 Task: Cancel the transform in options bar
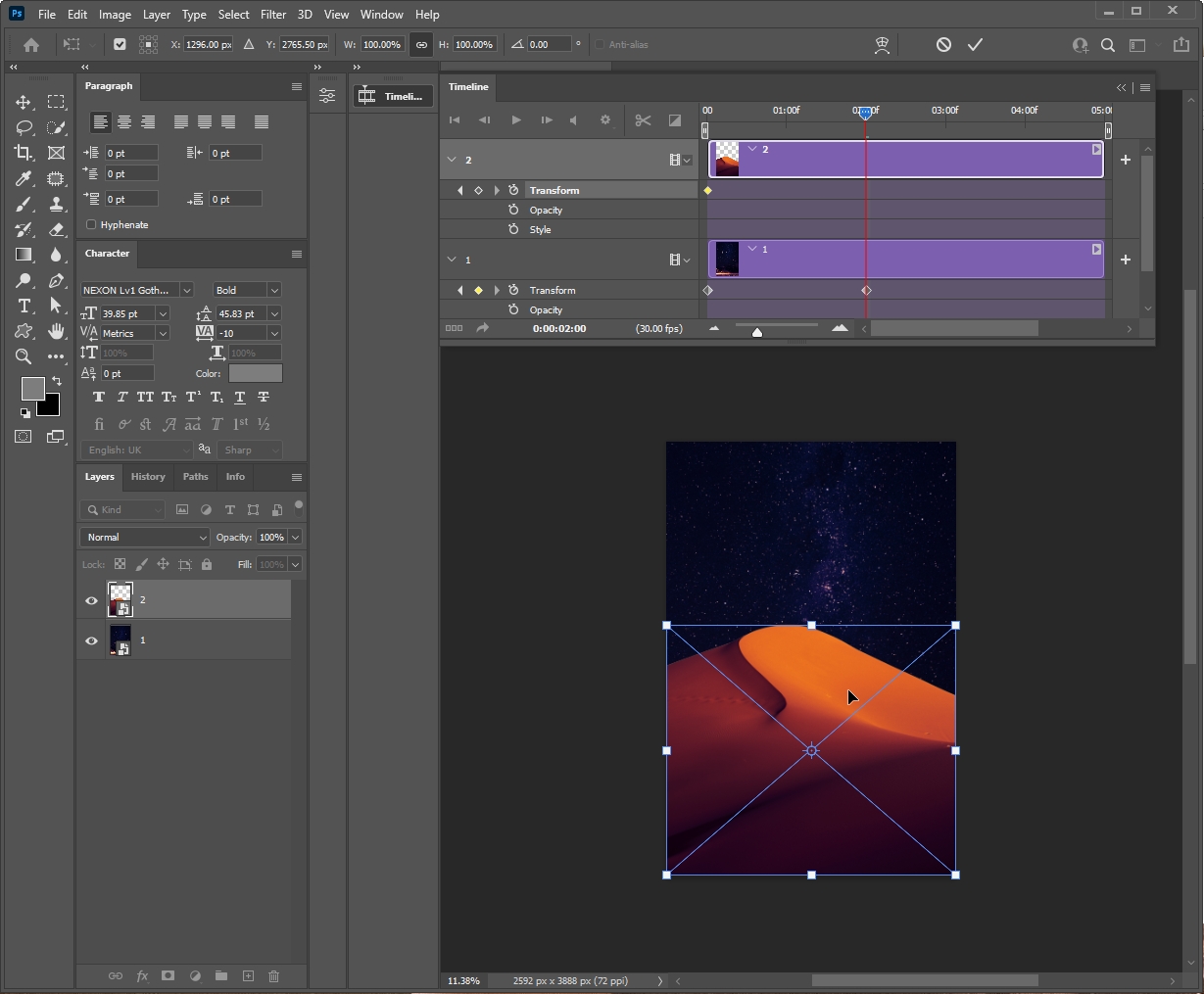click(943, 45)
